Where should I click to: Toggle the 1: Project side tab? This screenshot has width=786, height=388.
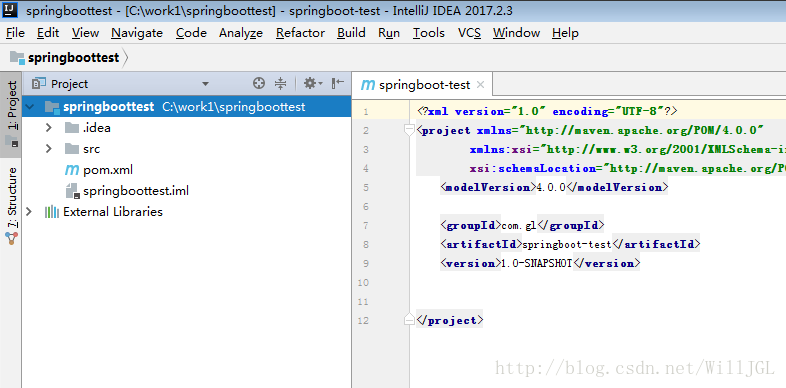pos(11,114)
